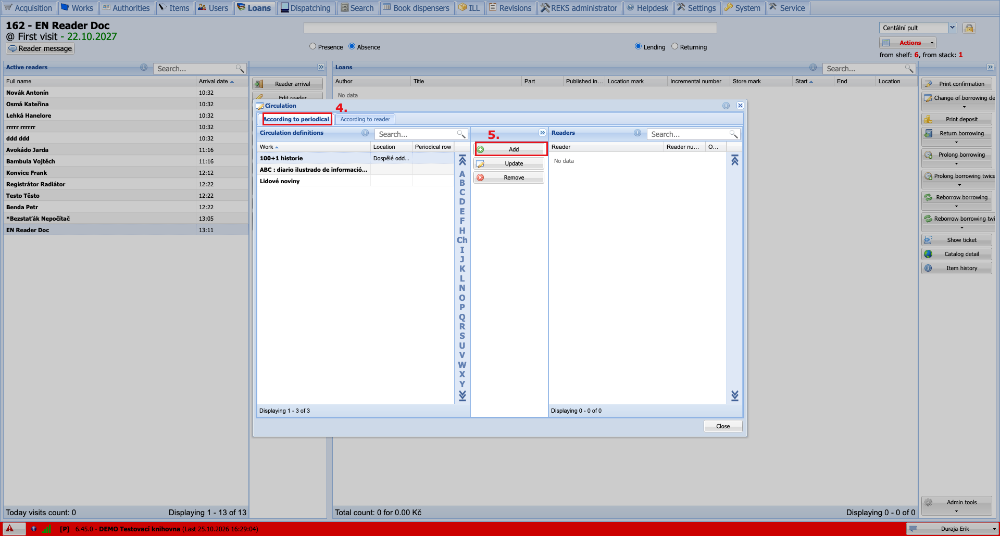1000x536 pixels.
Task: Click magnifier in Loans panel search
Action: pyautogui.click(x=909, y=68)
